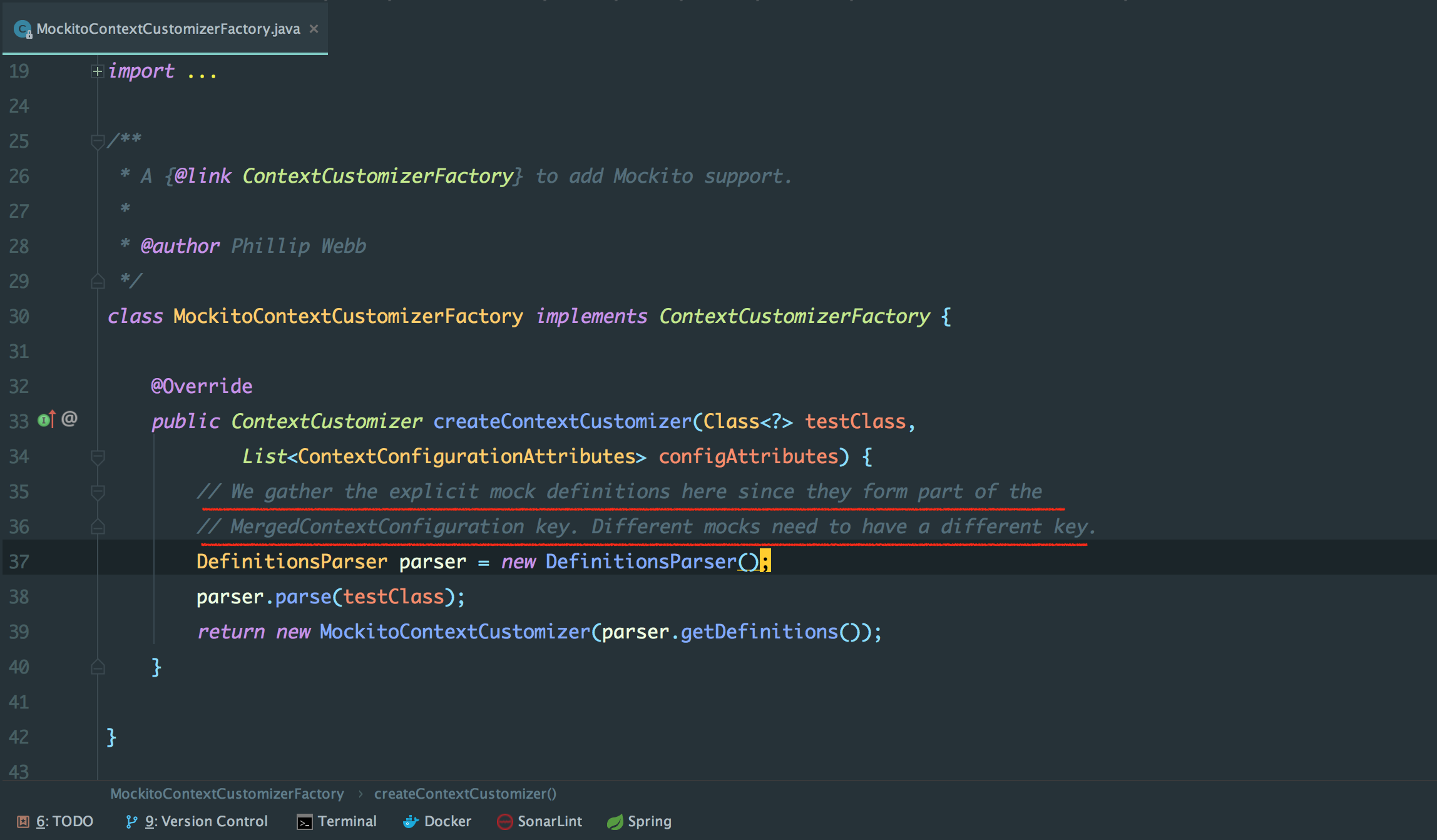Collapse the comment block fold on line 35

pyautogui.click(x=98, y=493)
